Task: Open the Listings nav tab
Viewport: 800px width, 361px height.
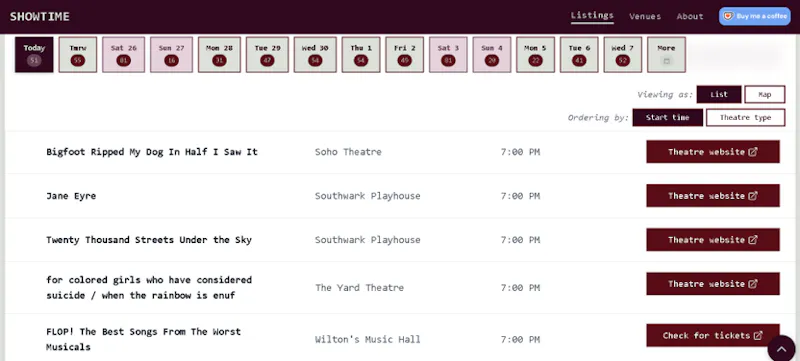Action: (592, 16)
